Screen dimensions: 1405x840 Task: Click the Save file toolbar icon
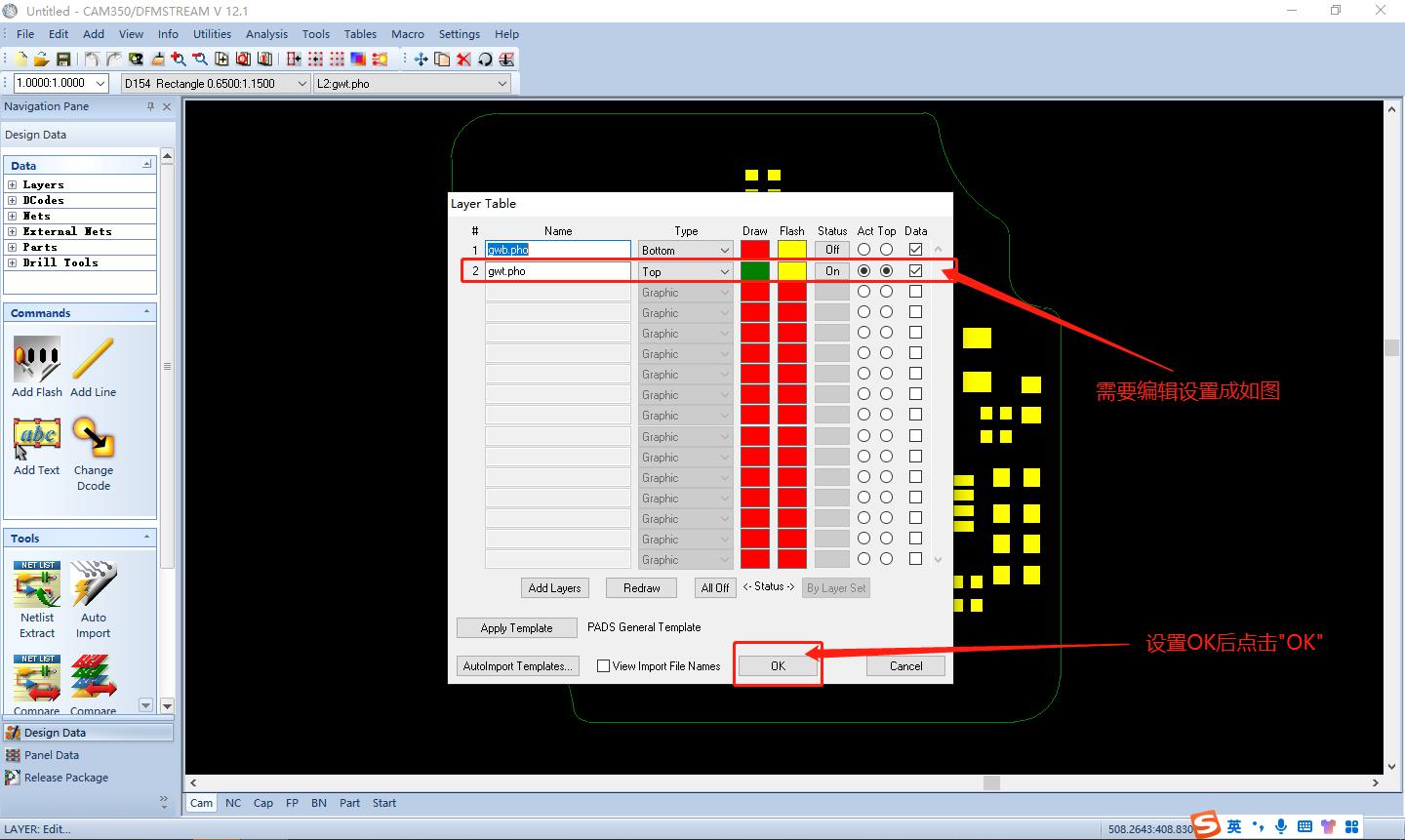pyautogui.click(x=63, y=60)
